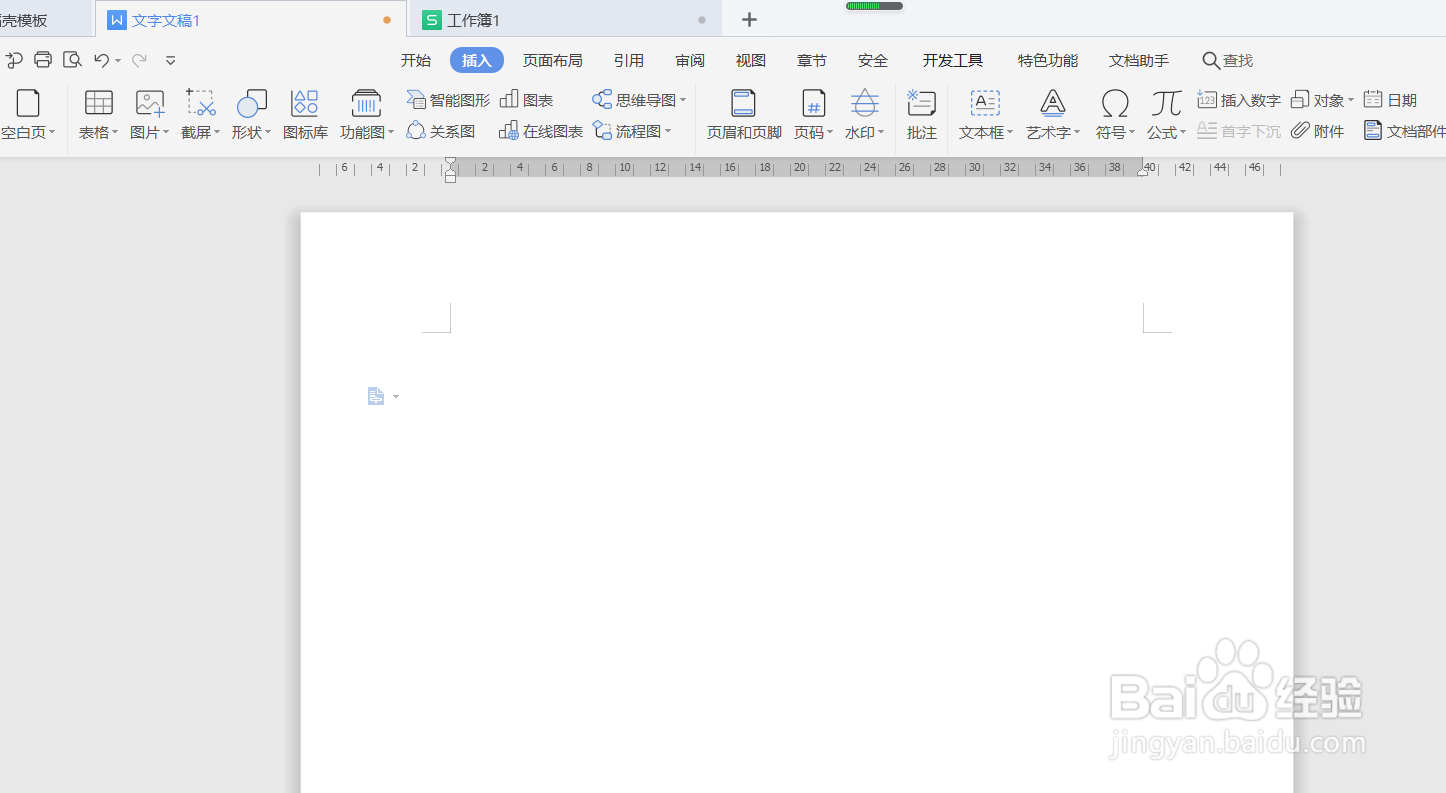
Task: Open the 形状 shapes icon
Action: tap(252, 103)
